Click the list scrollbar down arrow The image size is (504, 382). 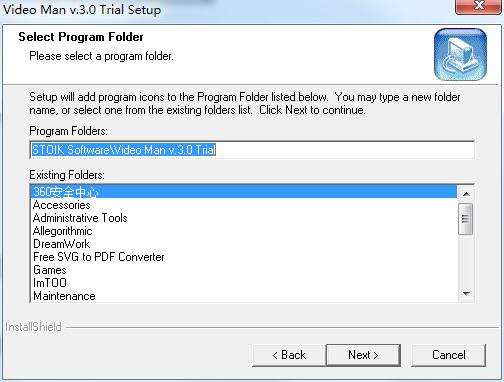click(x=466, y=294)
